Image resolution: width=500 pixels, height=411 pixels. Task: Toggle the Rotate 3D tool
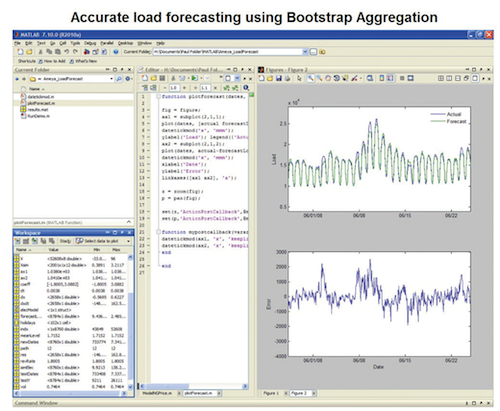(337, 78)
